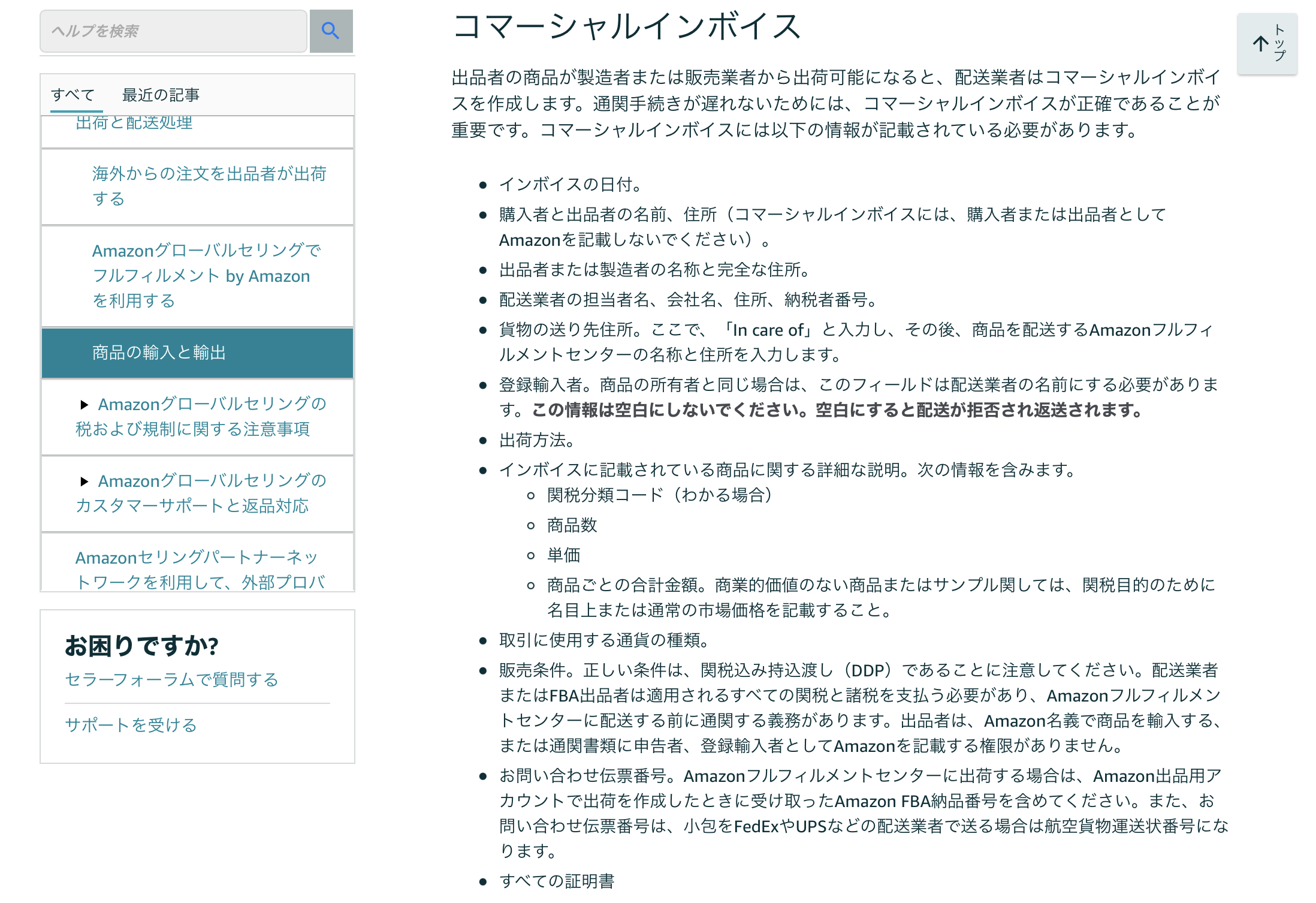Click bullet text 出品者または製造者の名称と完全な住所。
1316x903 pixels.
pyautogui.click(x=655, y=270)
